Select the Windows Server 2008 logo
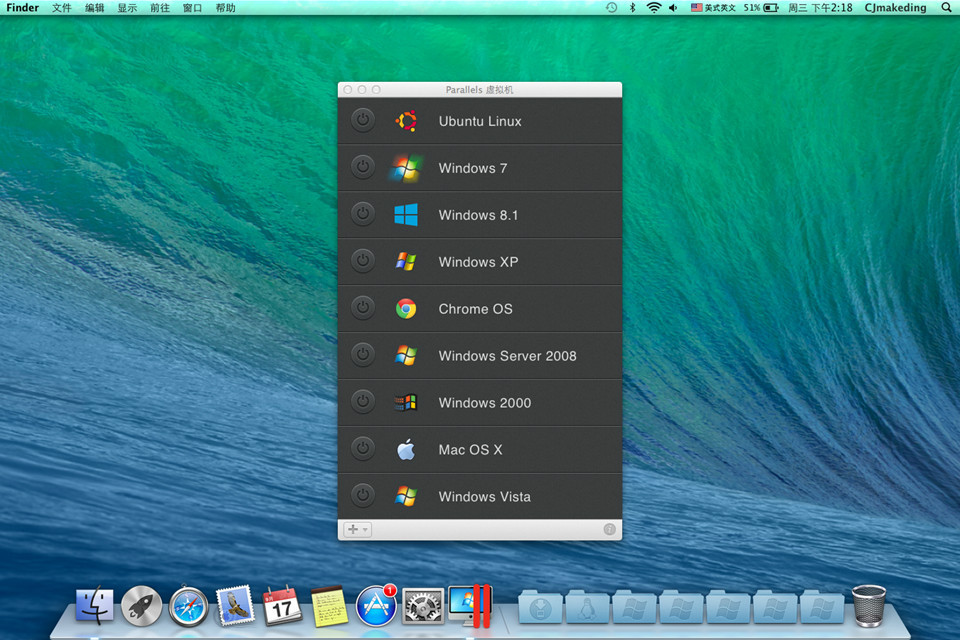Screen dimensions: 960x640 pos(406,356)
